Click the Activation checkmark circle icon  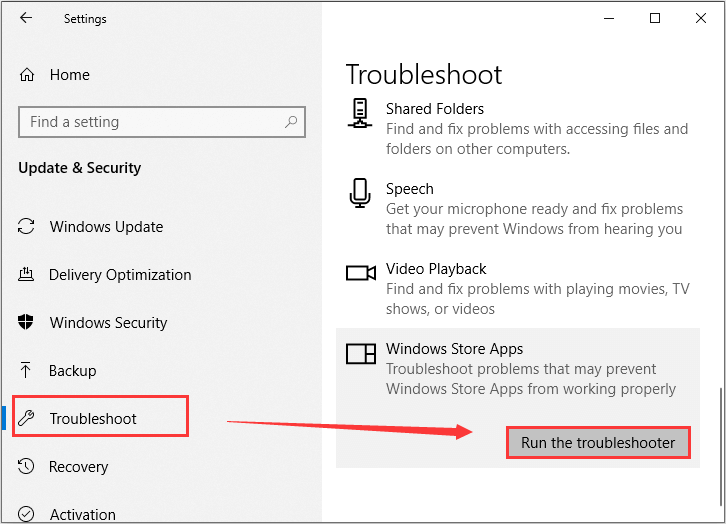point(26,514)
